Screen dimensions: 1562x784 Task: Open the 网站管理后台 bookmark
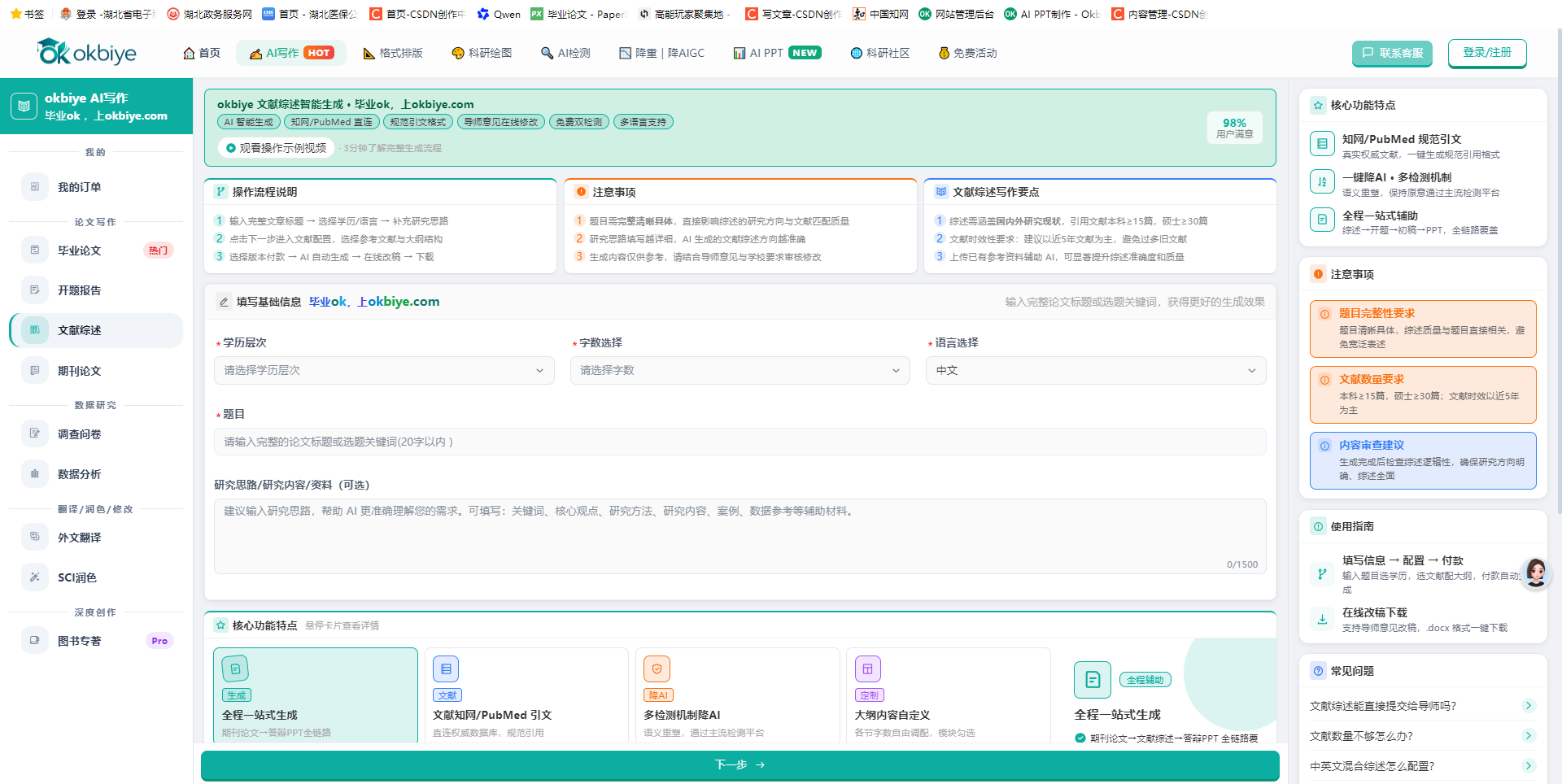956,14
